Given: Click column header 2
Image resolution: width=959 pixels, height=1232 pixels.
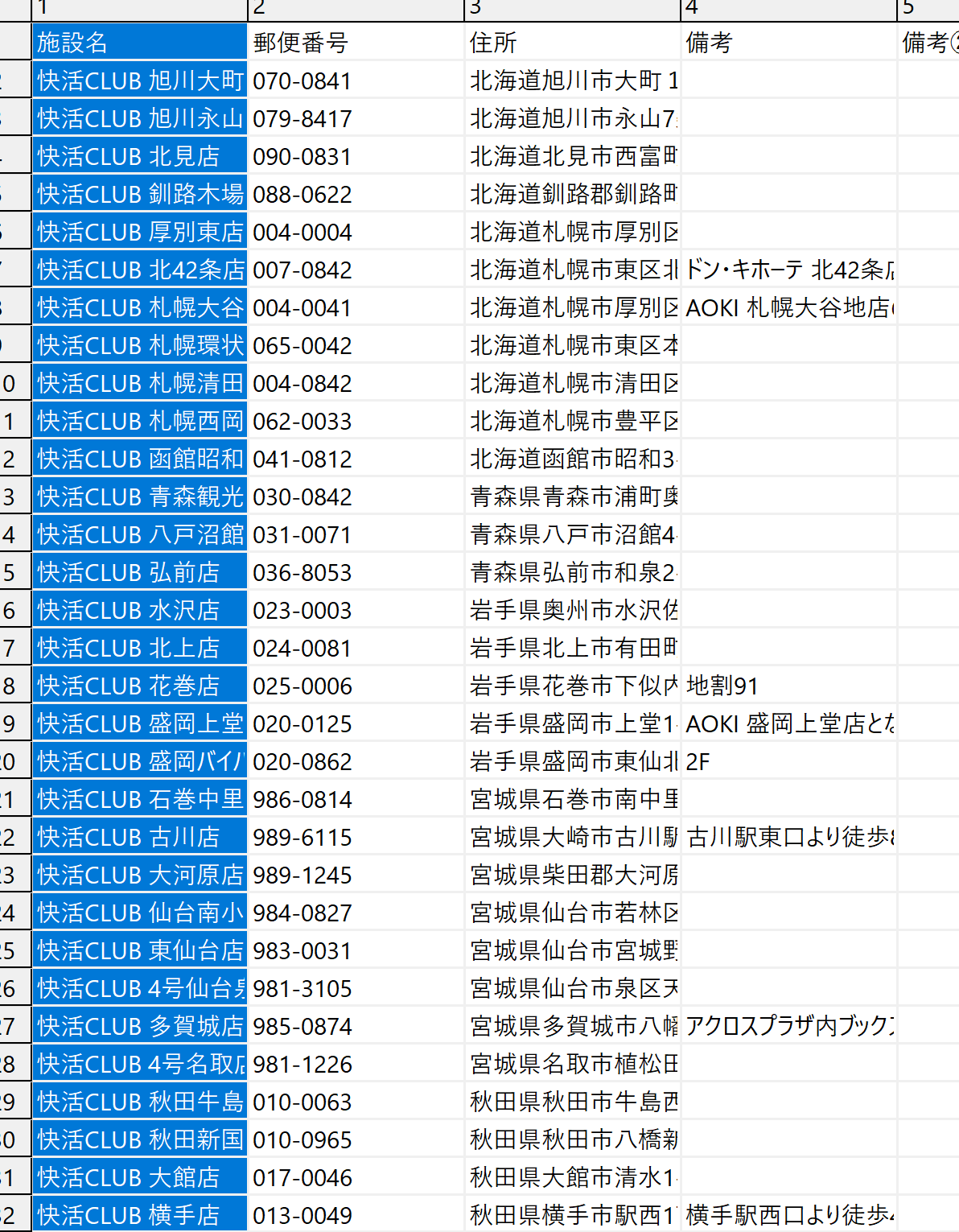Looking at the screenshot, I should tap(356, 10).
